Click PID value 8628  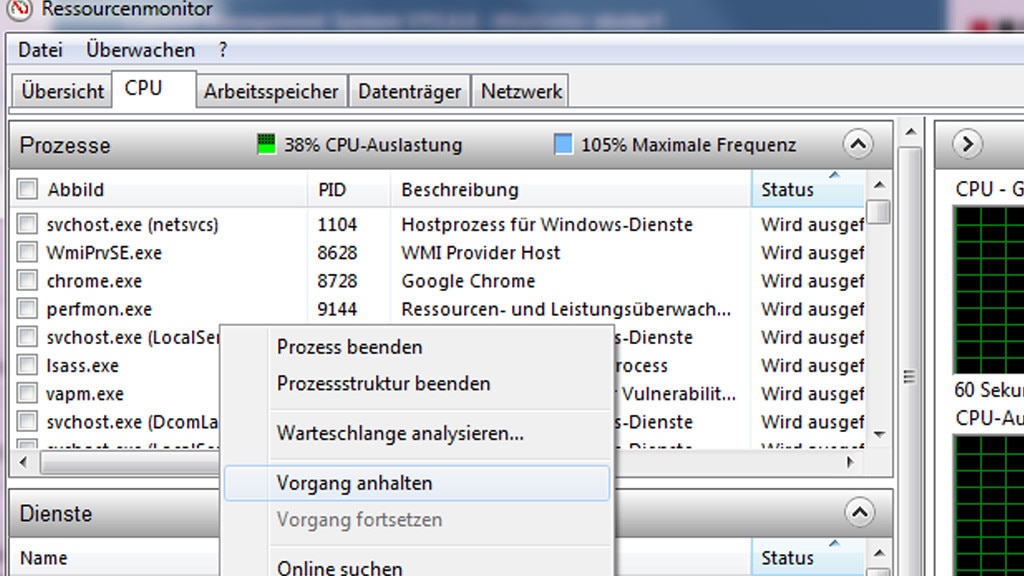click(337, 253)
